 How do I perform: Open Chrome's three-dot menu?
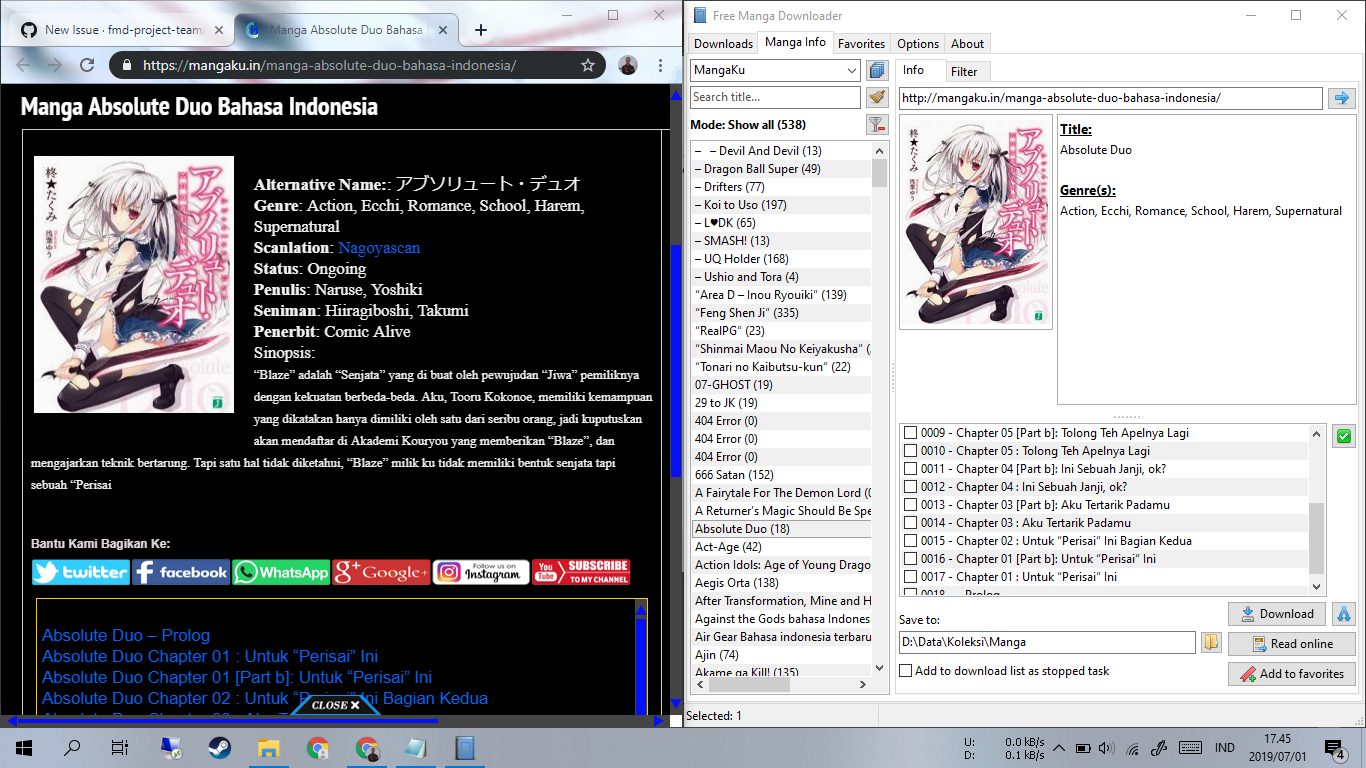pyautogui.click(x=661, y=65)
